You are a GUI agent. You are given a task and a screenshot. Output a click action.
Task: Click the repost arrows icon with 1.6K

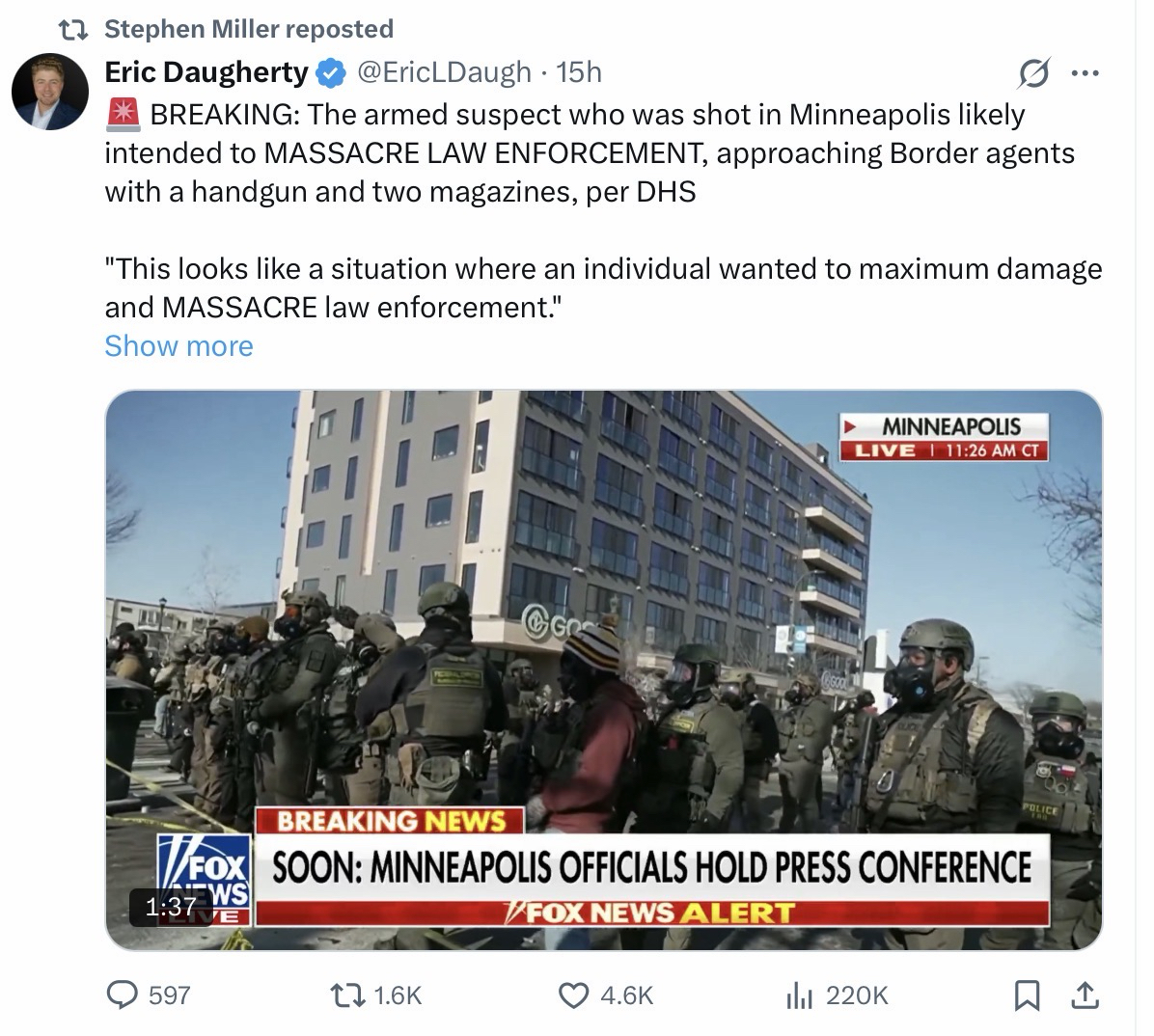tap(346, 995)
